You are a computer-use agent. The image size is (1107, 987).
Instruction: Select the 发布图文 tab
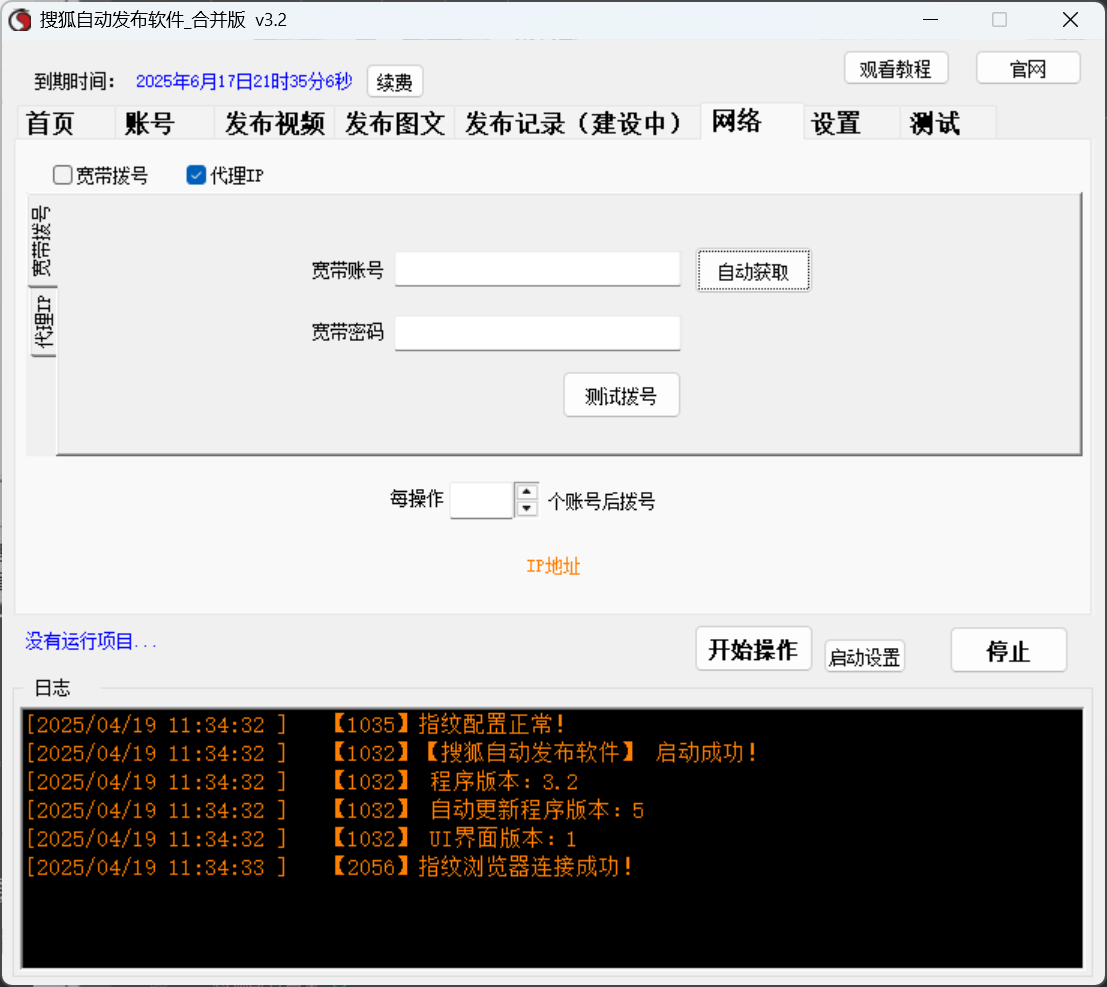click(x=395, y=124)
